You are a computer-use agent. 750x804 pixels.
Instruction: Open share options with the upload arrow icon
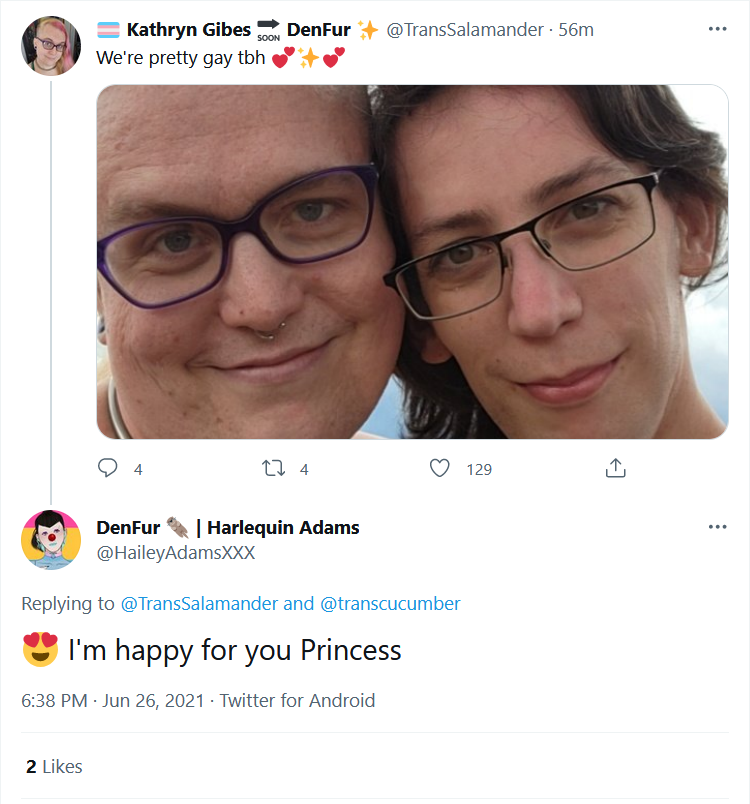[x=615, y=468]
